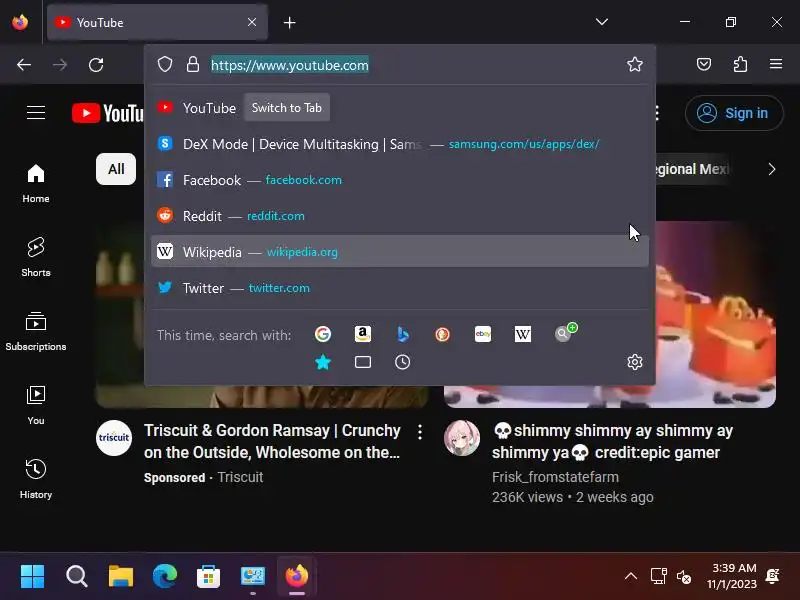The width and height of the screenshot is (800, 600).
Task: Launch Microsoft Edge from taskbar
Action: tap(165, 576)
